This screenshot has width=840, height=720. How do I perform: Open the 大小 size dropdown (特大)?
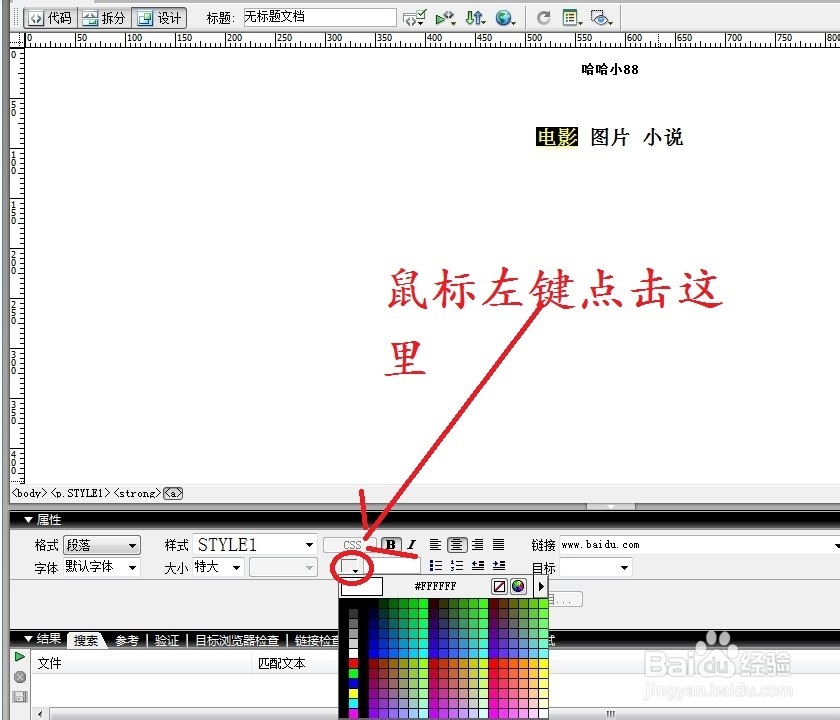click(x=219, y=567)
